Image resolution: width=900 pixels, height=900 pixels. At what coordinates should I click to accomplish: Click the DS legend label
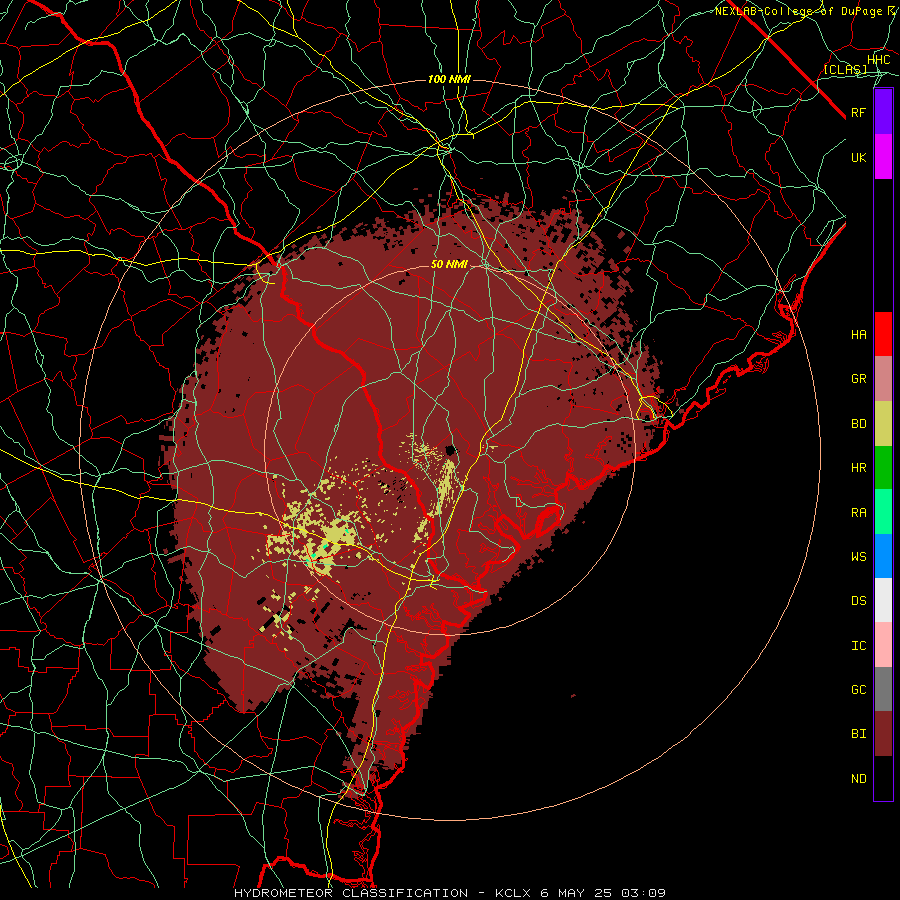(x=858, y=601)
